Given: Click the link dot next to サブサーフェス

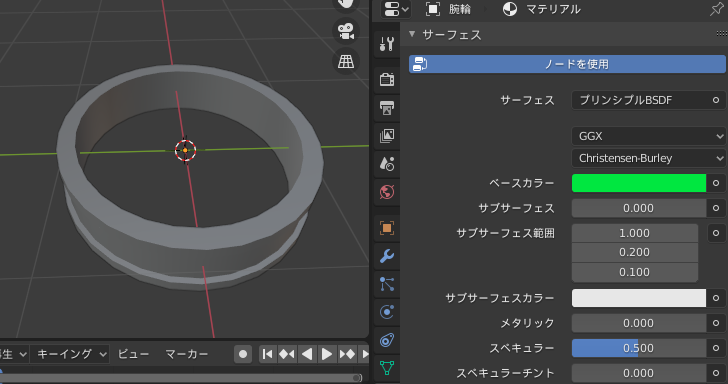Looking at the screenshot, I should [716, 208].
